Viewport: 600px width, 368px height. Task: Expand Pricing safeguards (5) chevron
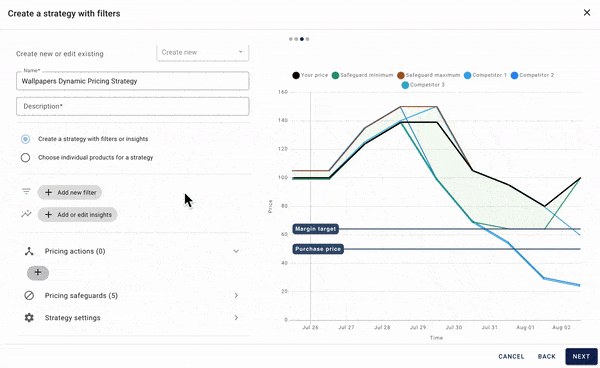pyautogui.click(x=236, y=295)
